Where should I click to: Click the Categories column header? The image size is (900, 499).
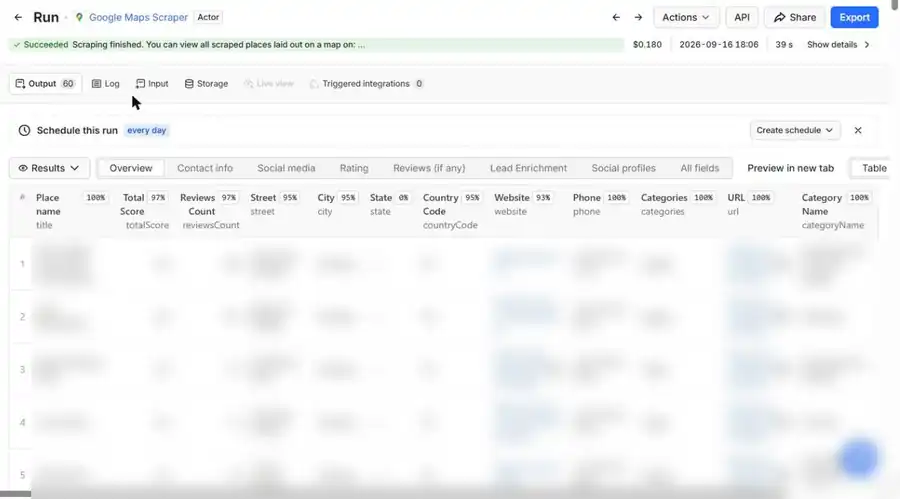click(677, 204)
